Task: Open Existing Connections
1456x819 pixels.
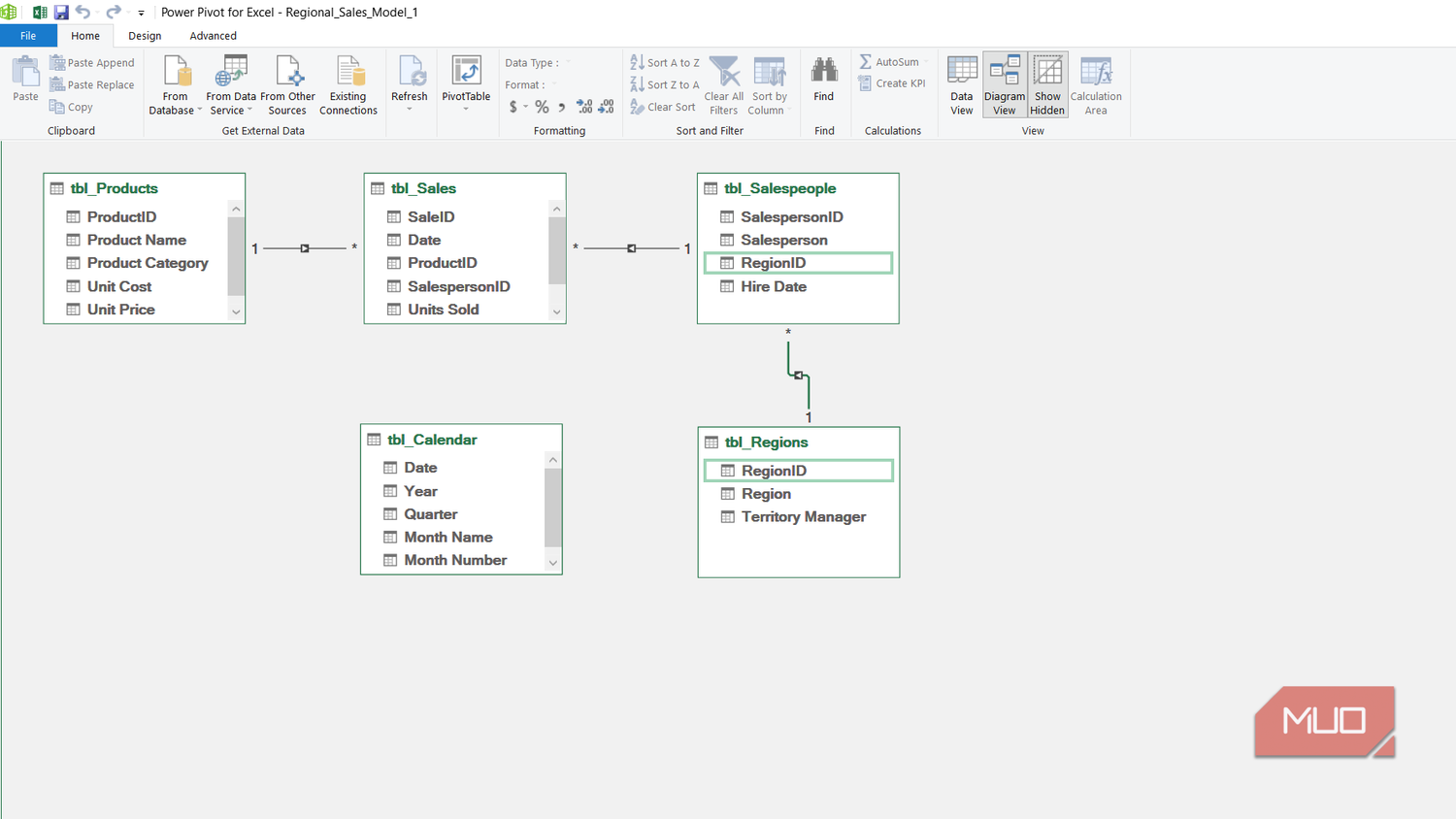Action: click(x=348, y=85)
